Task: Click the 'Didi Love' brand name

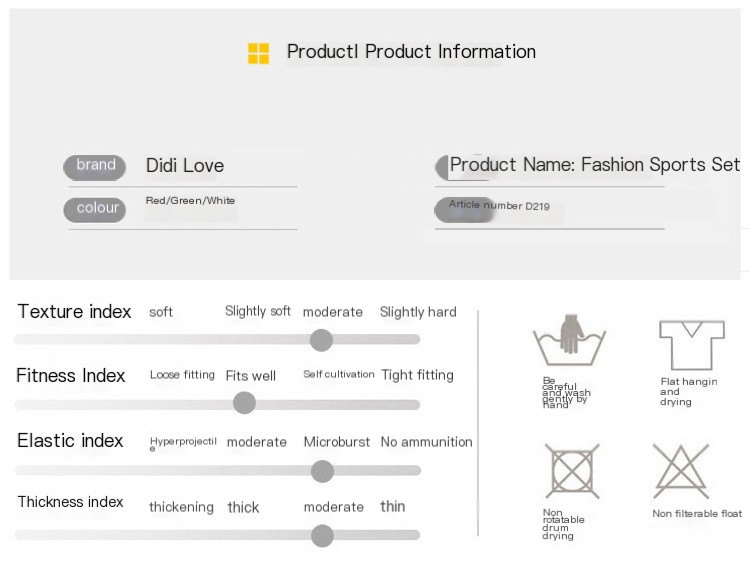Action: [x=185, y=166]
